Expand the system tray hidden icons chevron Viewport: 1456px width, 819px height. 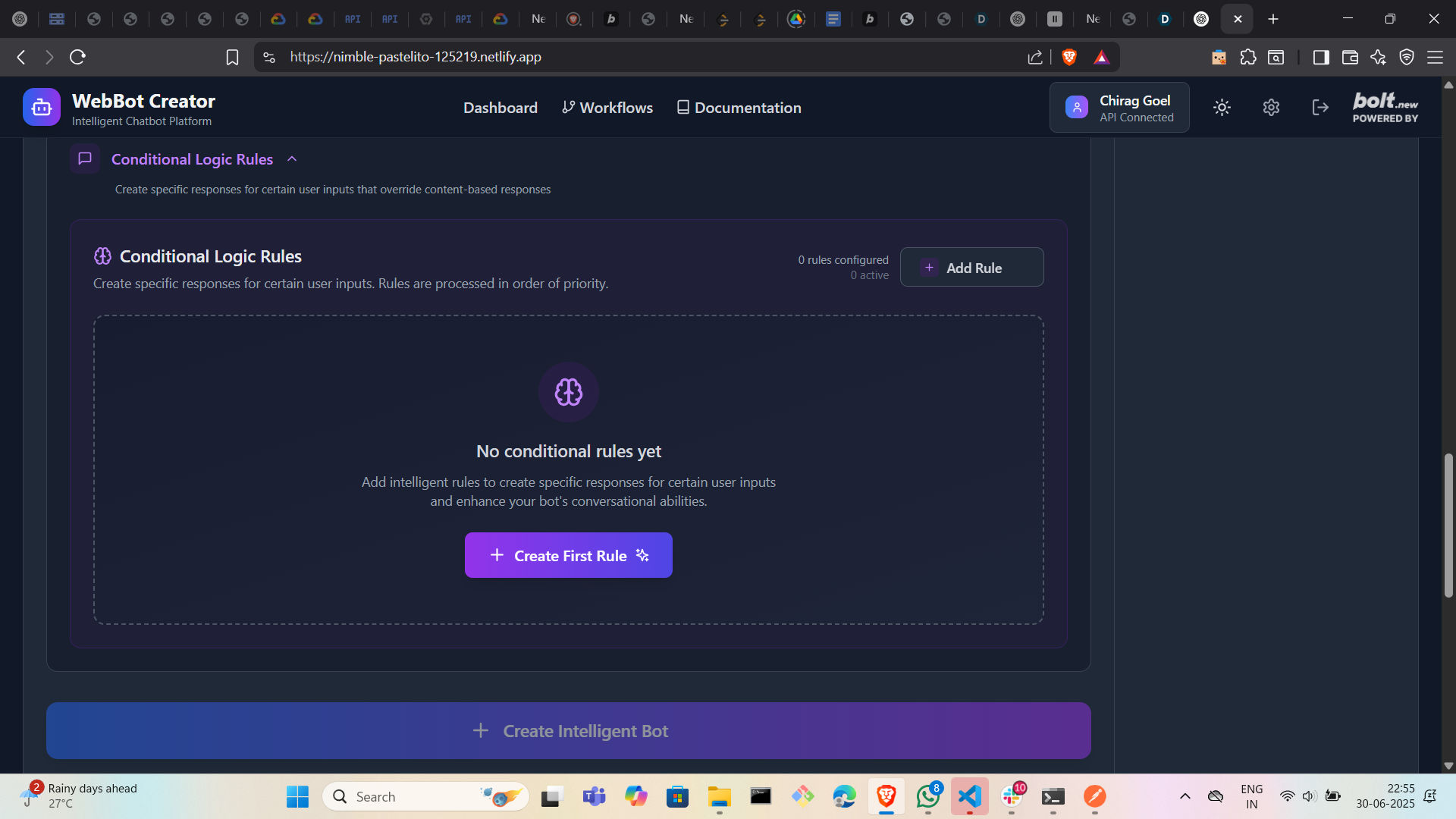(x=1185, y=796)
